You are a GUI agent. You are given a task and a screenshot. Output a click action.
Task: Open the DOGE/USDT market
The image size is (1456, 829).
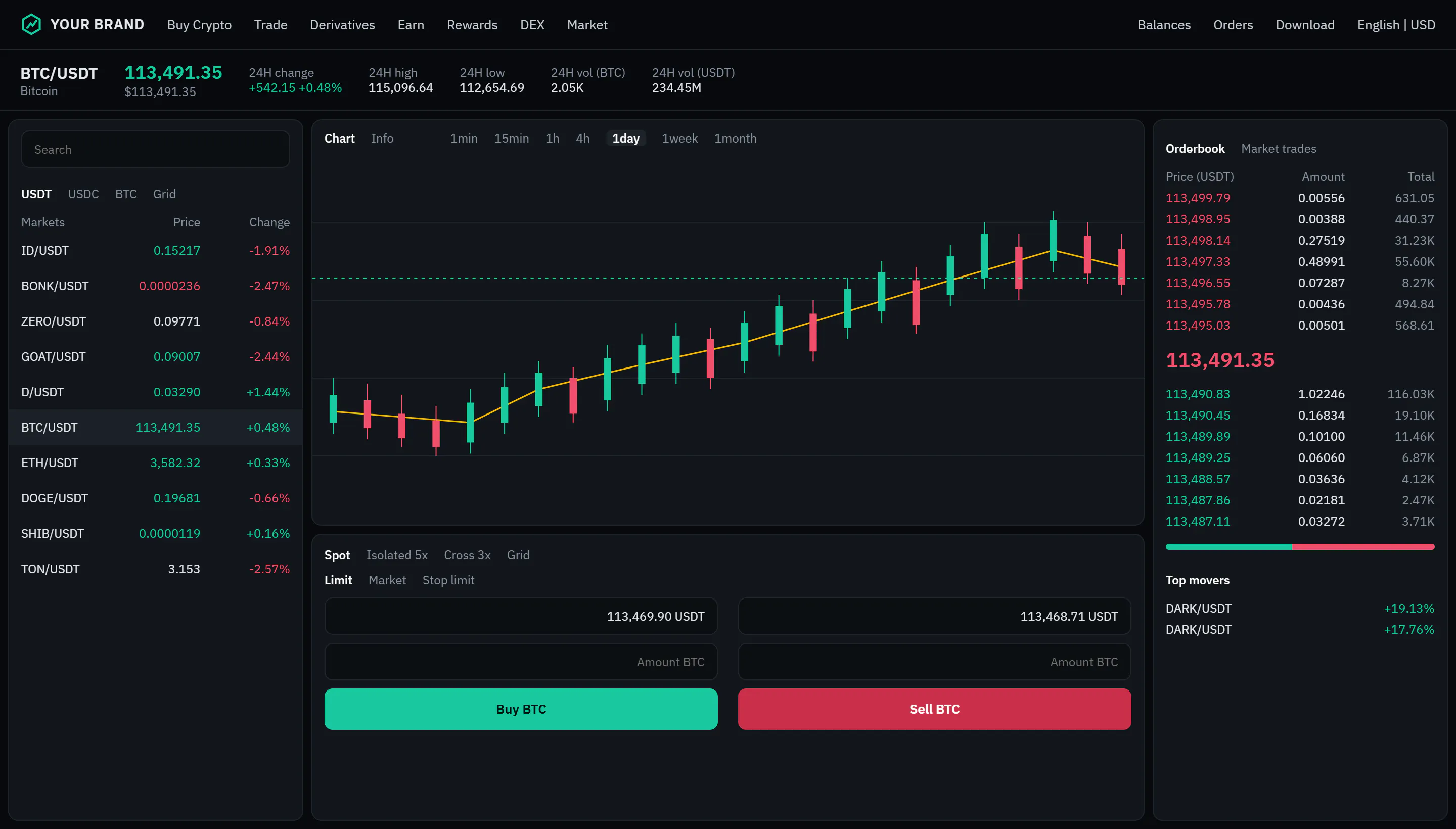pyautogui.click(x=155, y=498)
